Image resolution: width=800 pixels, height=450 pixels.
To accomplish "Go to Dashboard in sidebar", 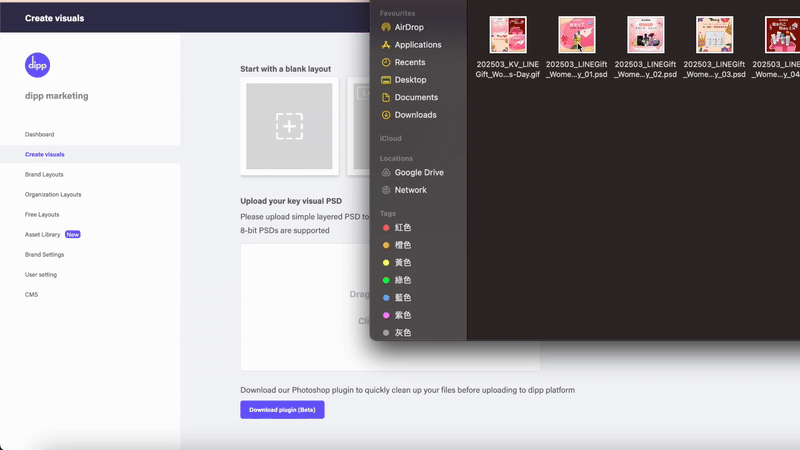I will pos(40,134).
